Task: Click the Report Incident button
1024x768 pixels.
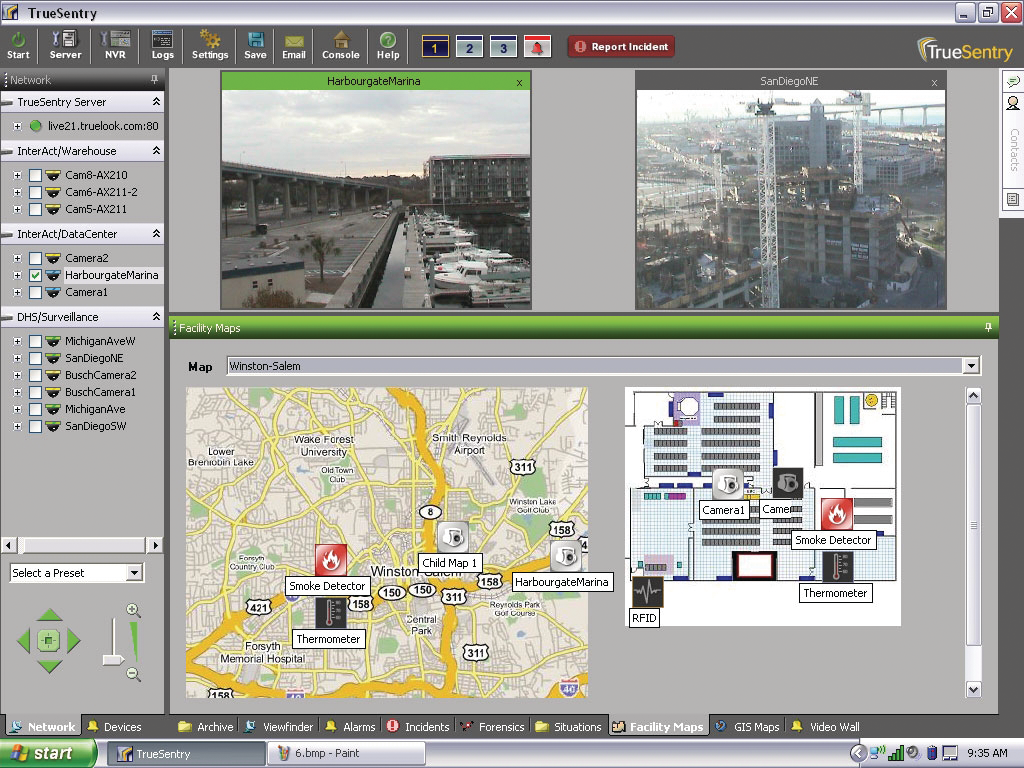Action: tap(621, 47)
